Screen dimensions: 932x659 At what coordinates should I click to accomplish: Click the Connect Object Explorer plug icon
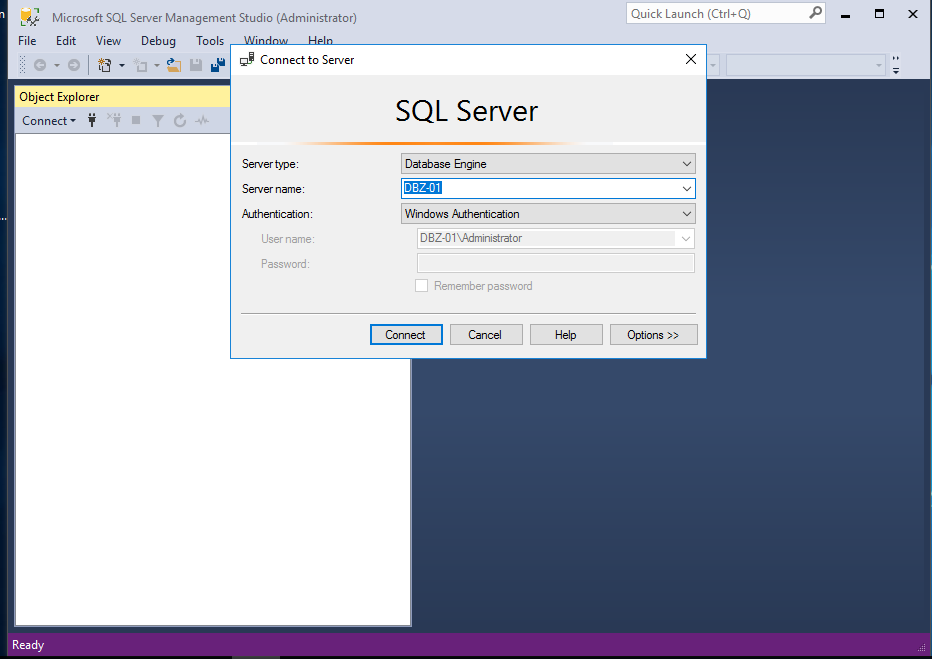pos(92,121)
